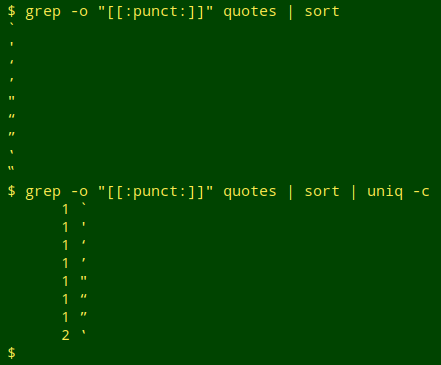Select the quotes filename in uniq command line
The width and height of the screenshot is (441, 365).
250,192
